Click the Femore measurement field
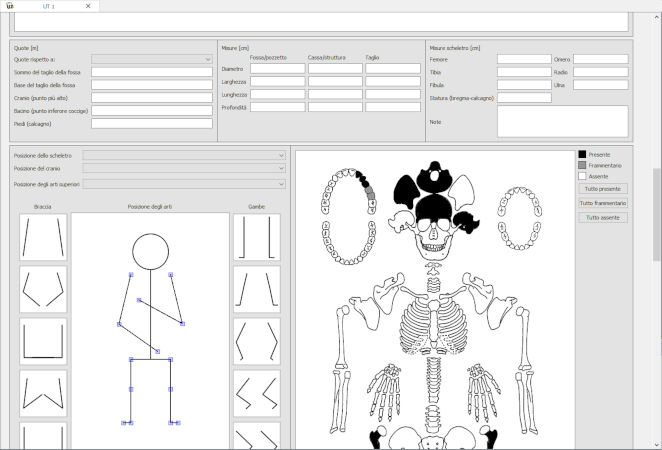662x450 pixels. pos(524,59)
